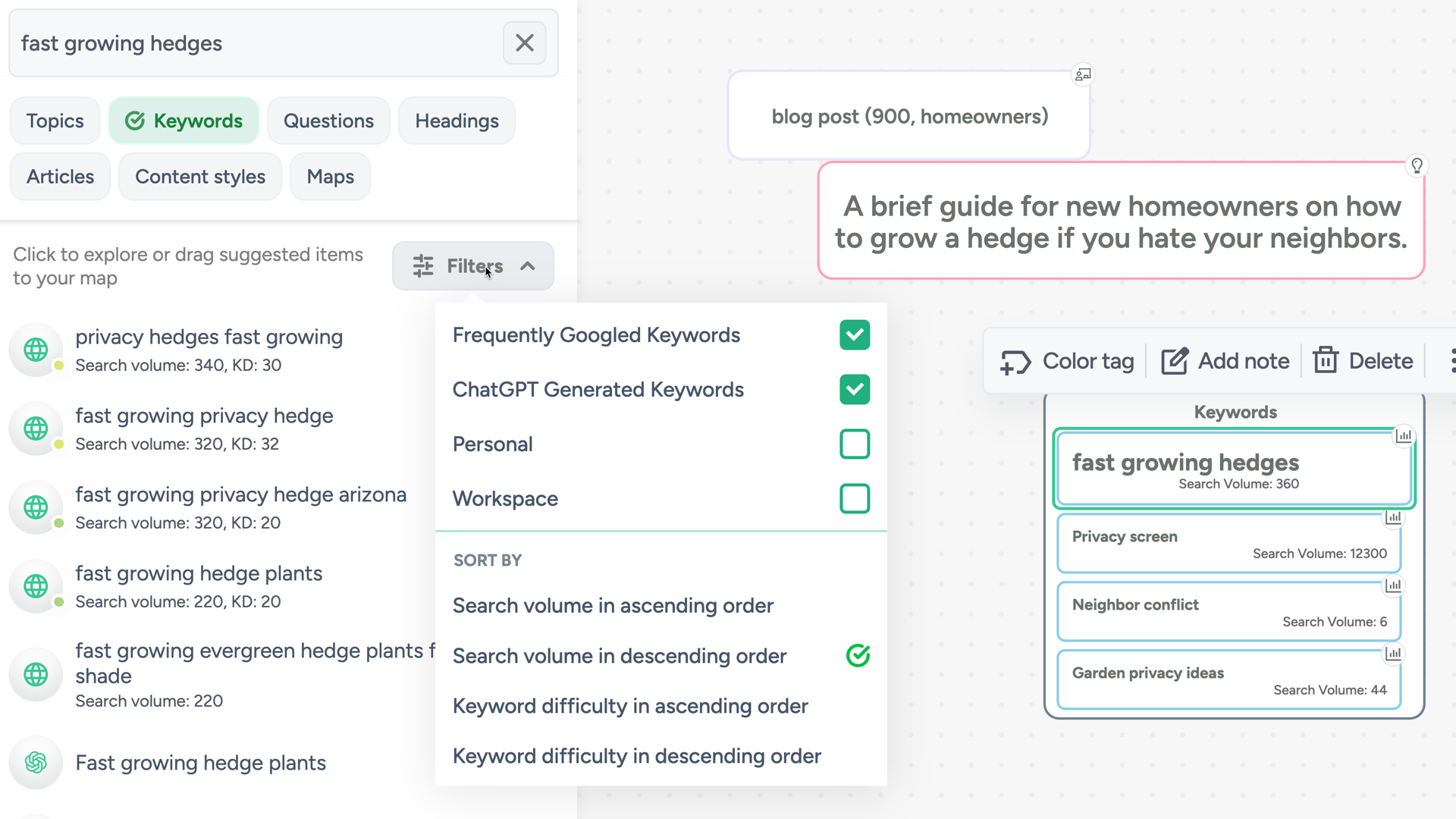Enable the Personal filter checkbox

tap(854, 444)
